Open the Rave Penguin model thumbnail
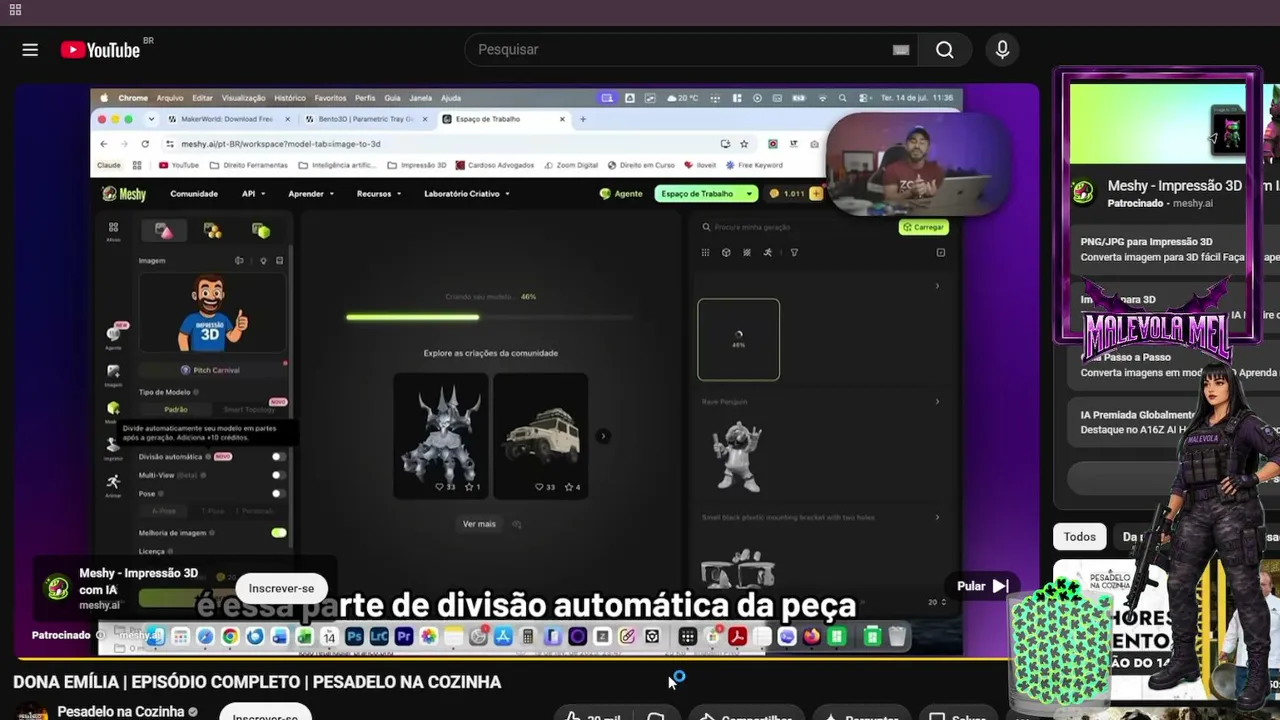The image size is (1280, 720). [x=738, y=457]
